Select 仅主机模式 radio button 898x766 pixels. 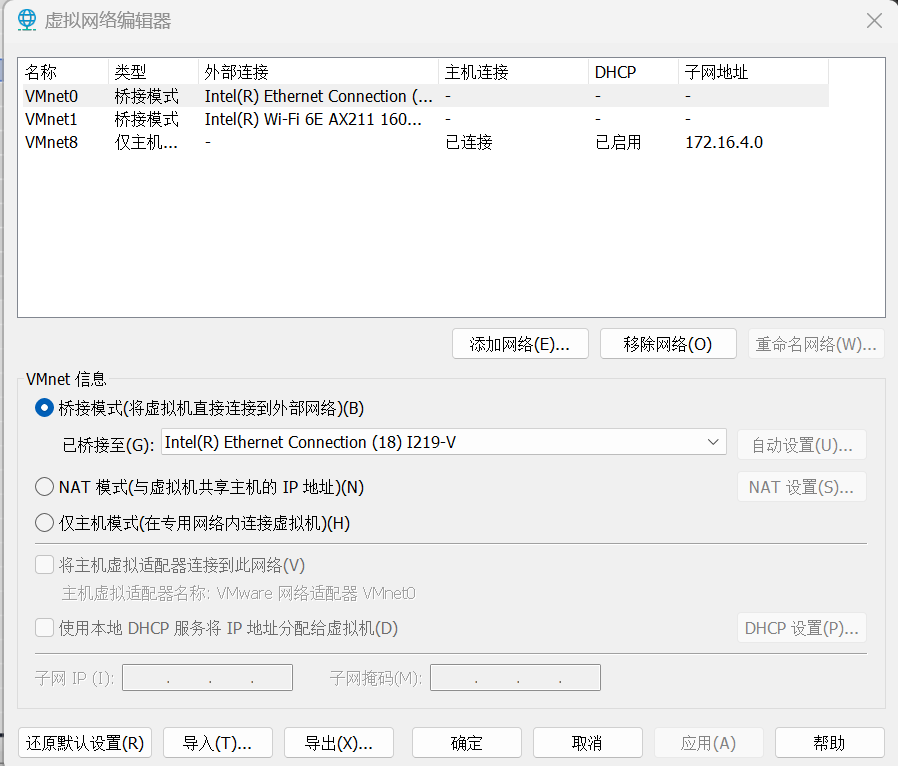tap(44, 523)
